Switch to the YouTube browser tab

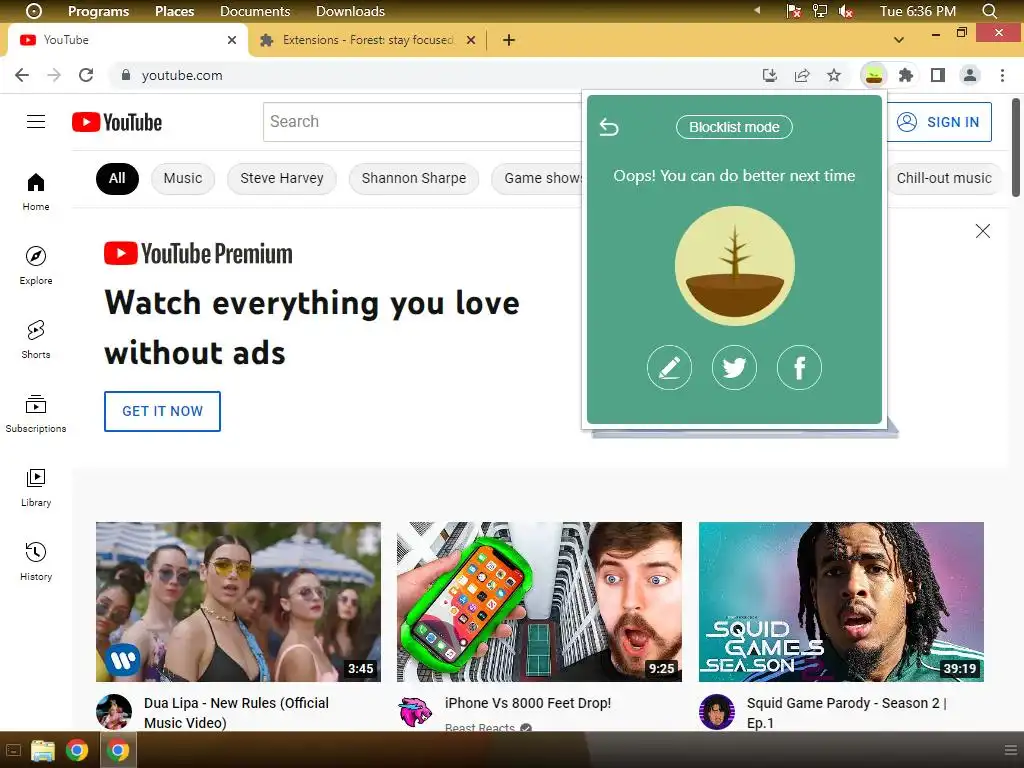pos(127,40)
